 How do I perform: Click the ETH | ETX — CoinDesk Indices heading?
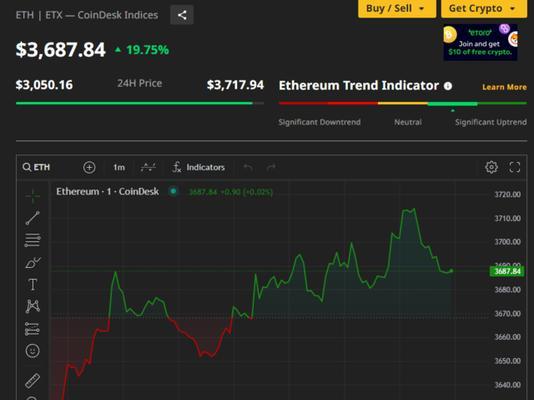click(87, 15)
